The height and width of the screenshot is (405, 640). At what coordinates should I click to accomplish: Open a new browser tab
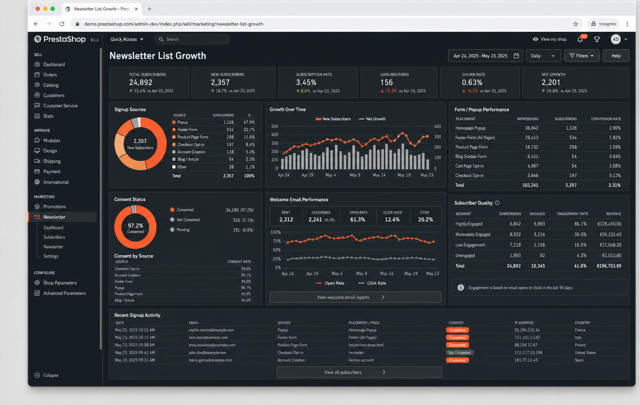click(149, 9)
